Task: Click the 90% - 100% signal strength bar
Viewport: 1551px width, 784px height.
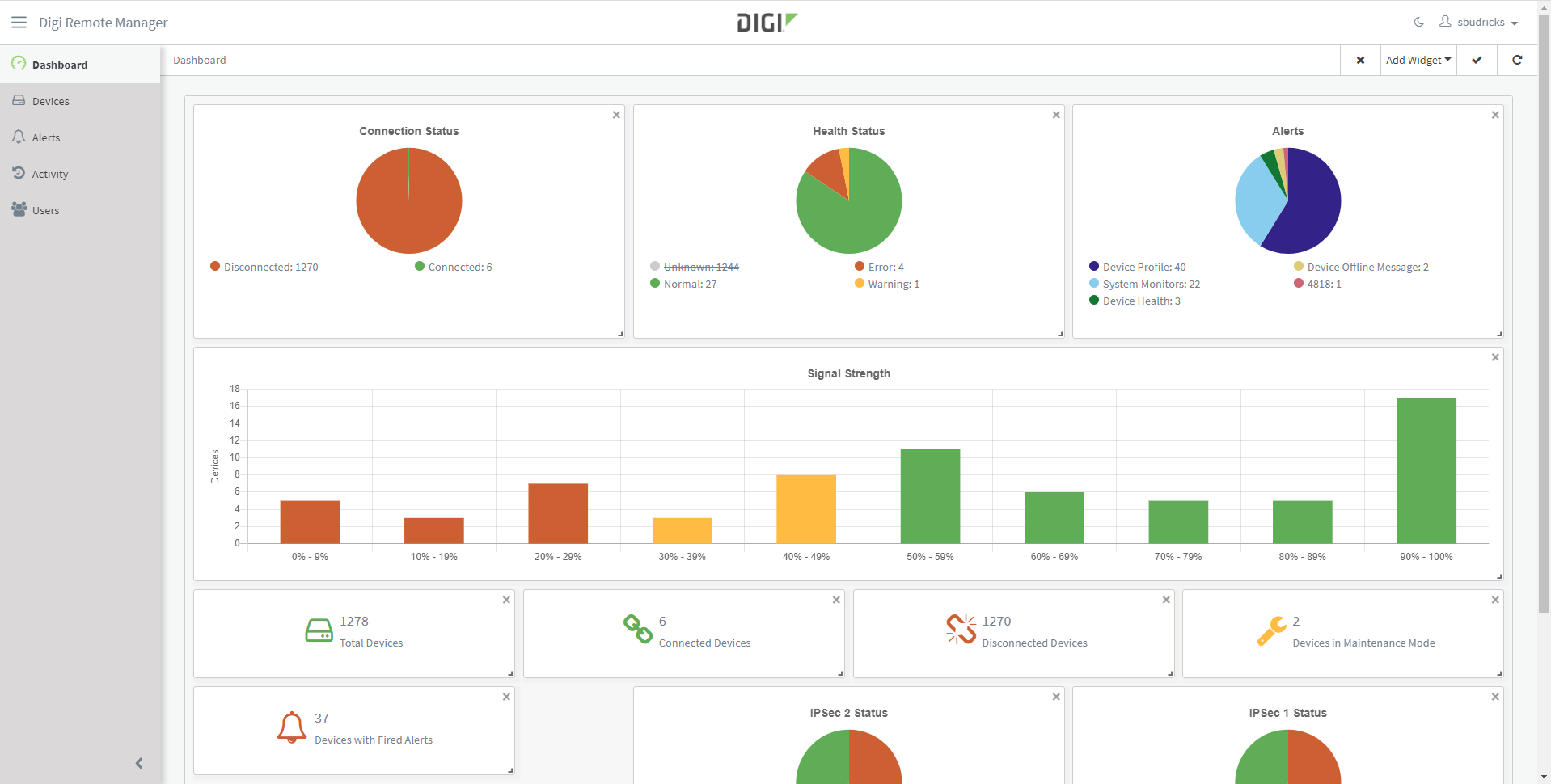Action: (1426, 470)
